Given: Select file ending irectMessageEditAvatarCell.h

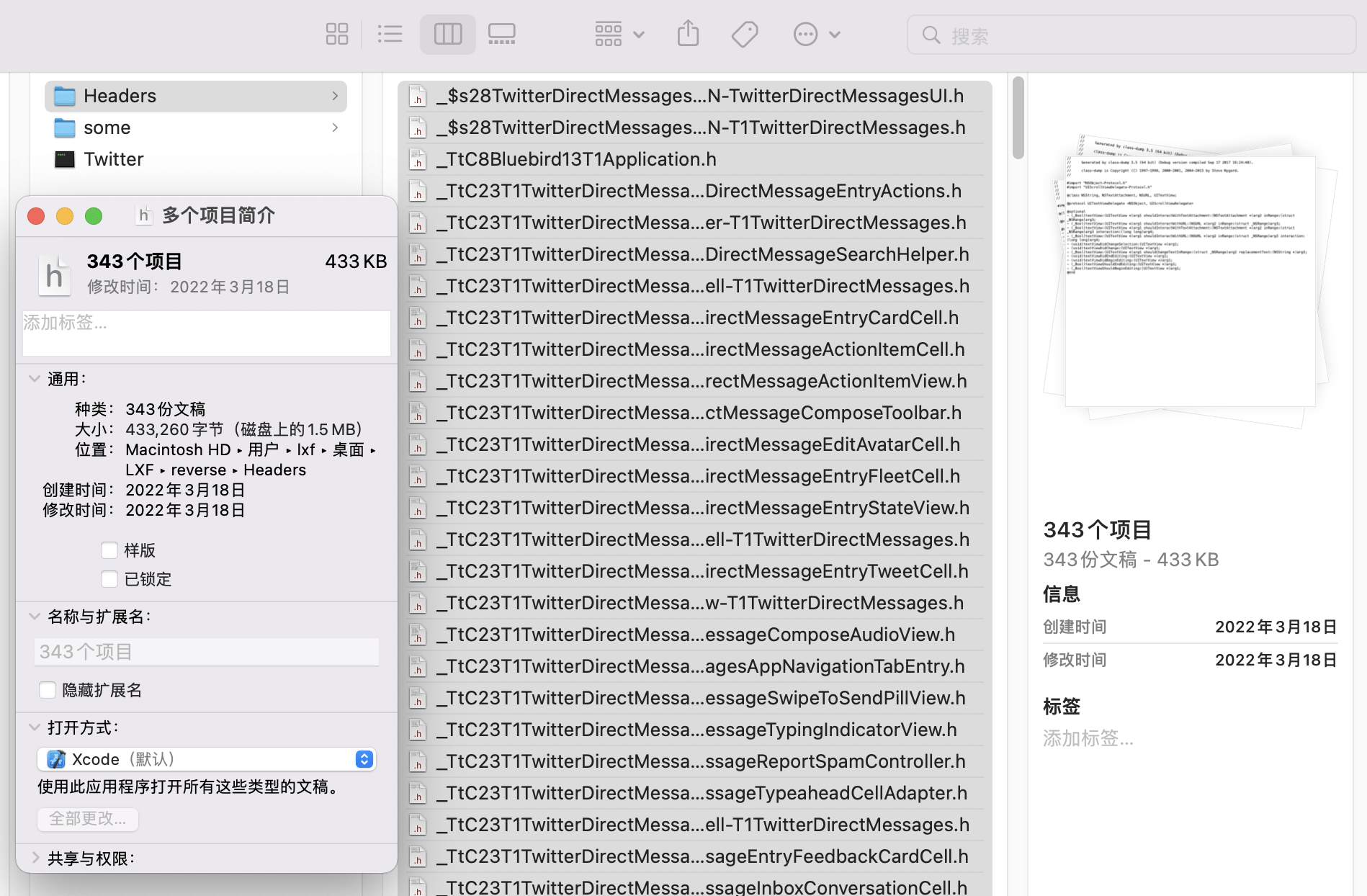Looking at the screenshot, I should click(x=695, y=444).
